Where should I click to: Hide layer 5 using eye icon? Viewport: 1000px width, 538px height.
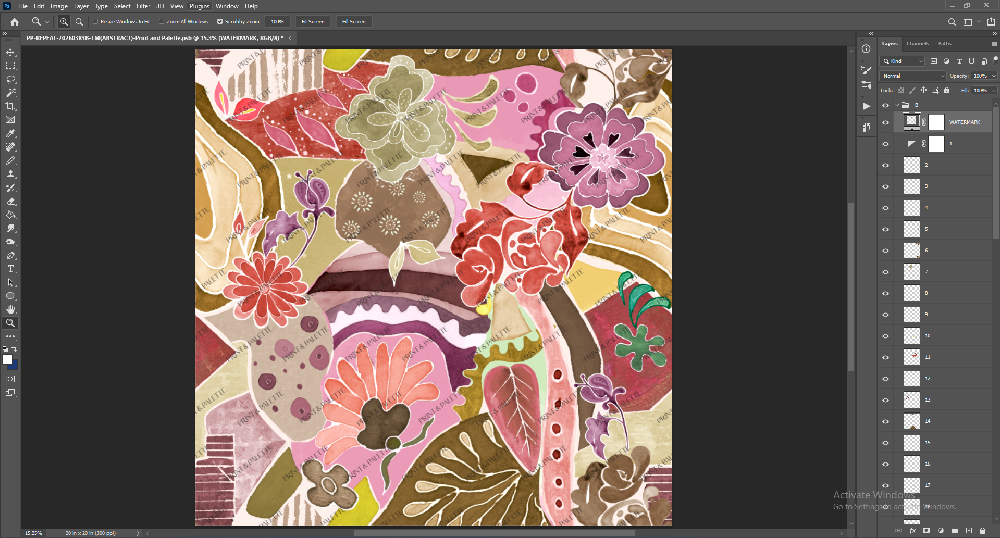coord(885,229)
